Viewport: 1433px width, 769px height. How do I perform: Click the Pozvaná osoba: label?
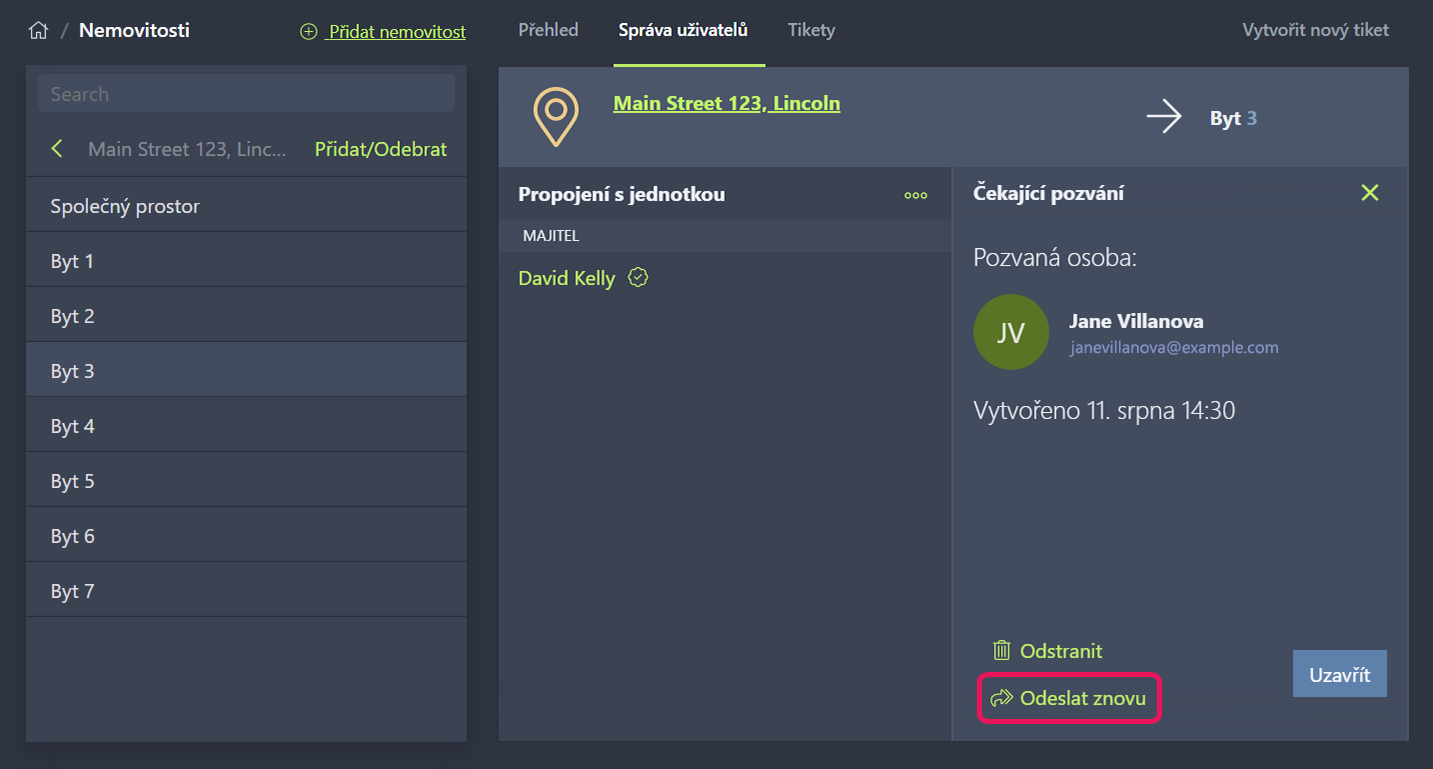click(x=1055, y=258)
